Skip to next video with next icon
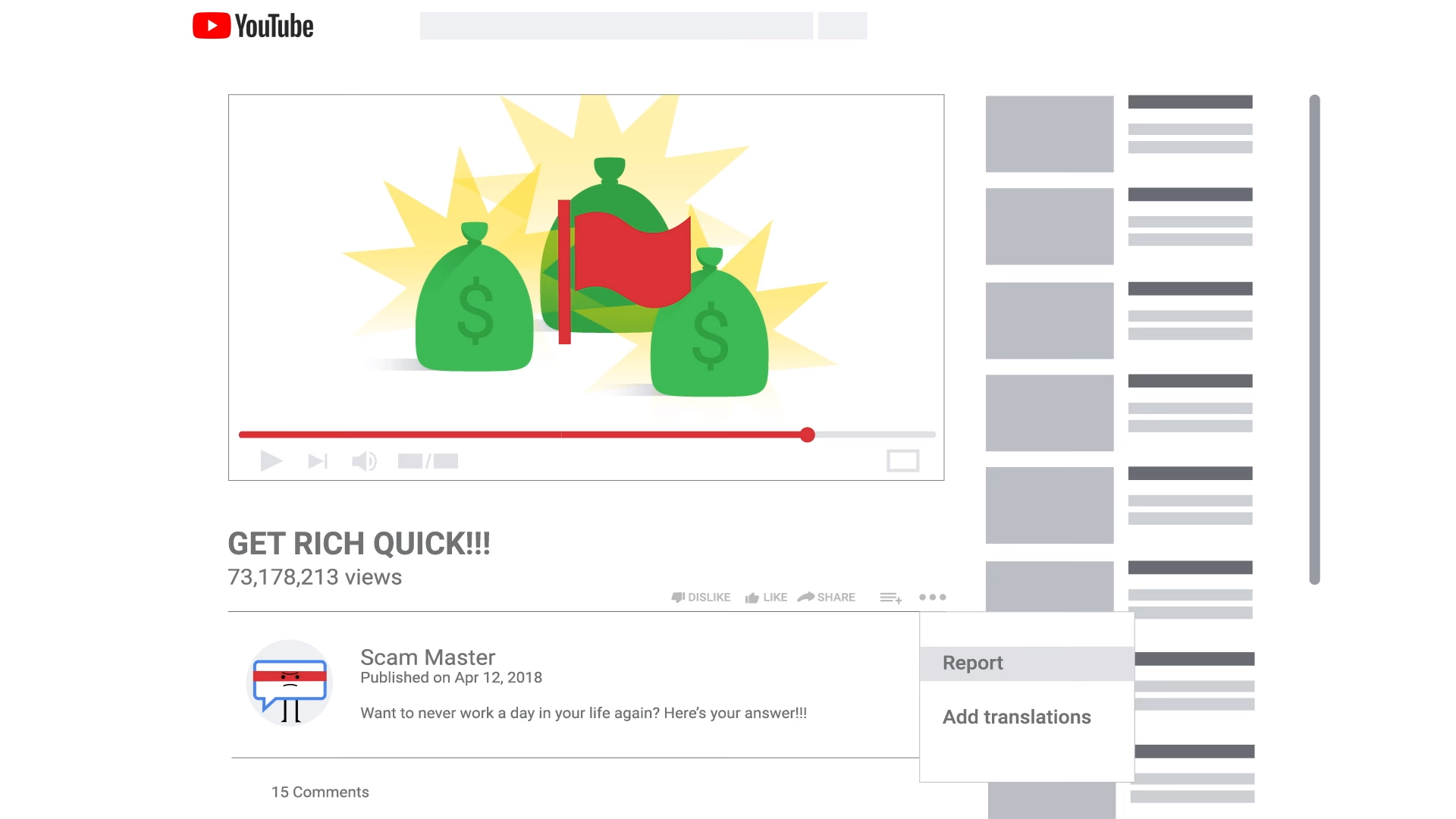 coord(318,461)
